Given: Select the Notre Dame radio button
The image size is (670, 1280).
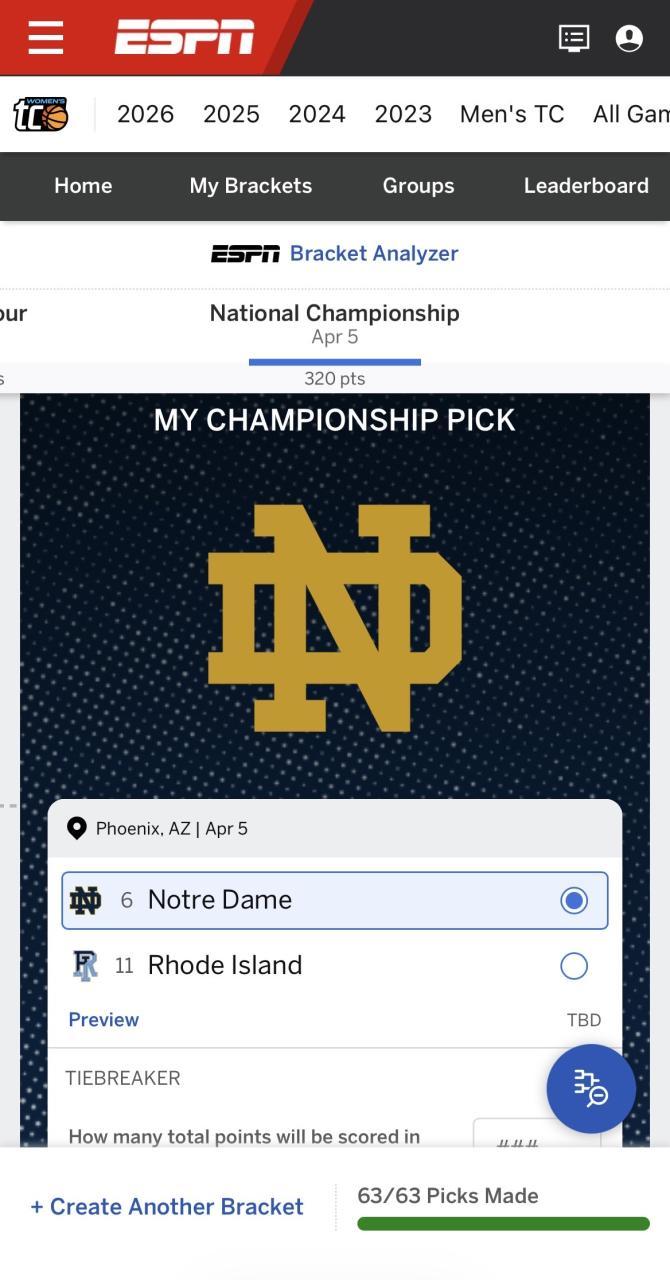Looking at the screenshot, I should 574,901.
